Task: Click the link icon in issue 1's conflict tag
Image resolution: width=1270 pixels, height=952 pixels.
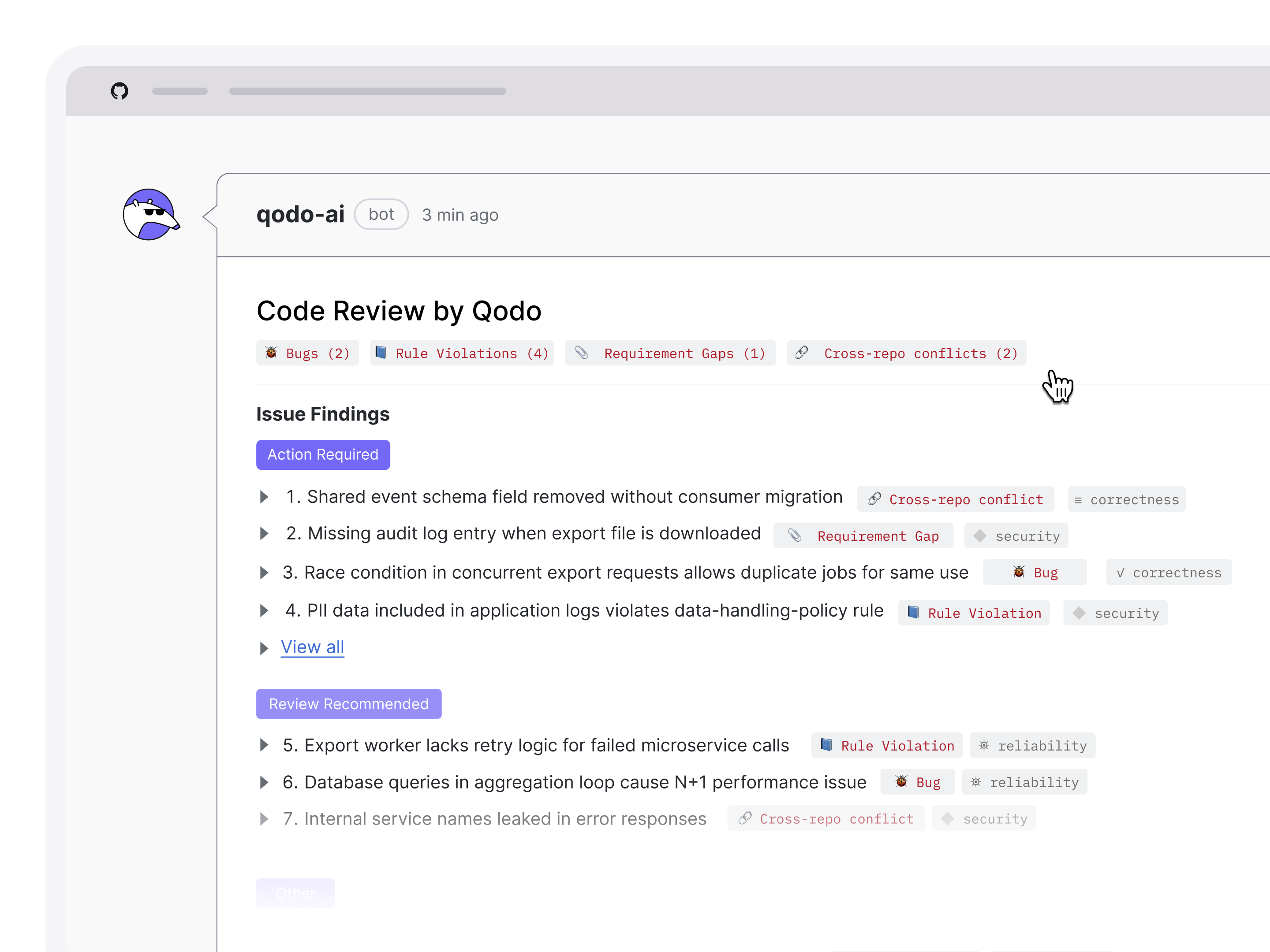Action: tap(874, 498)
